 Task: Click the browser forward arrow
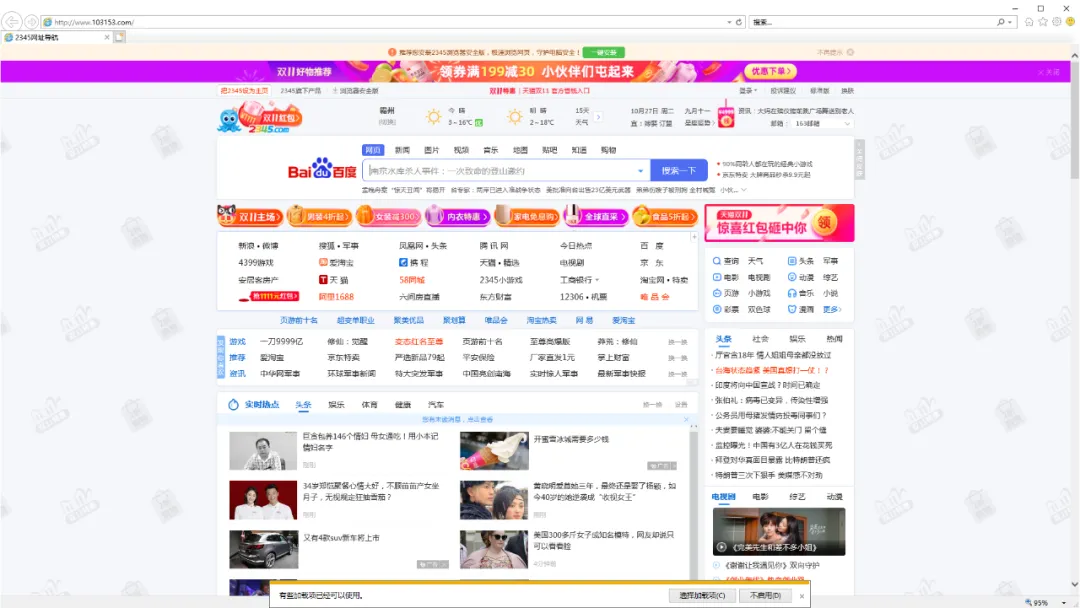(x=32, y=22)
